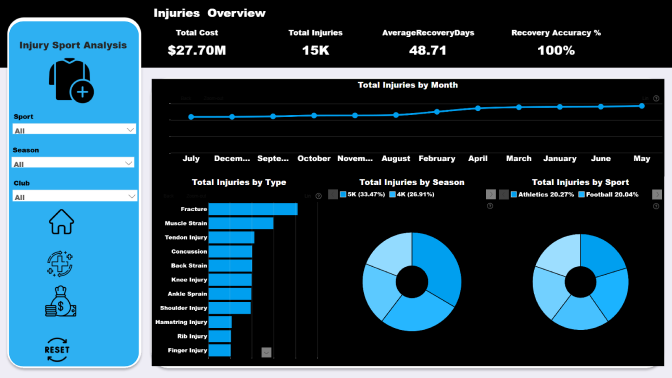Viewport: 672px width, 378px height.
Task: Toggle the Football 20.04% legend item
Action: [x=608, y=195]
